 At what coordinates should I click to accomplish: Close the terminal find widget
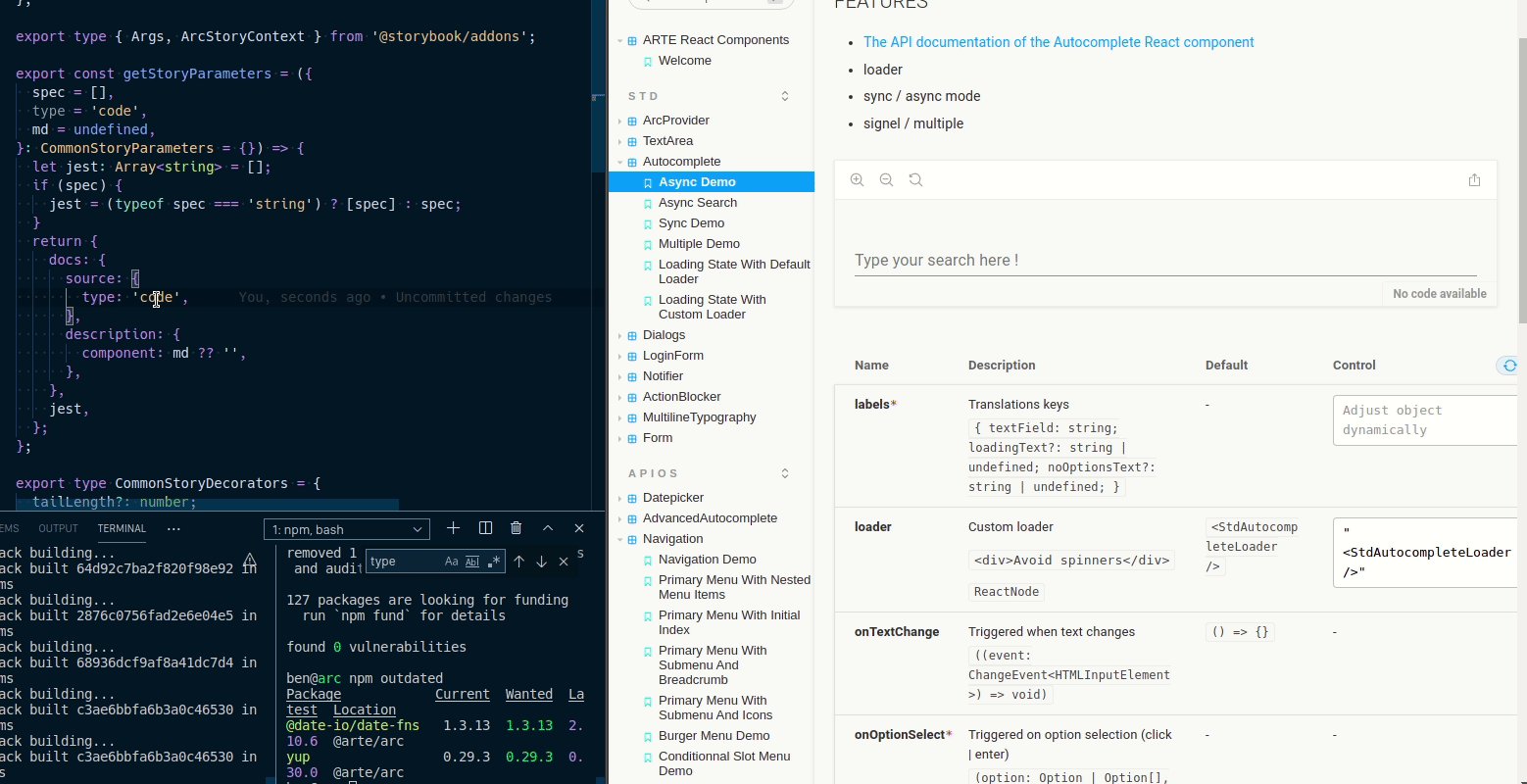(564, 562)
